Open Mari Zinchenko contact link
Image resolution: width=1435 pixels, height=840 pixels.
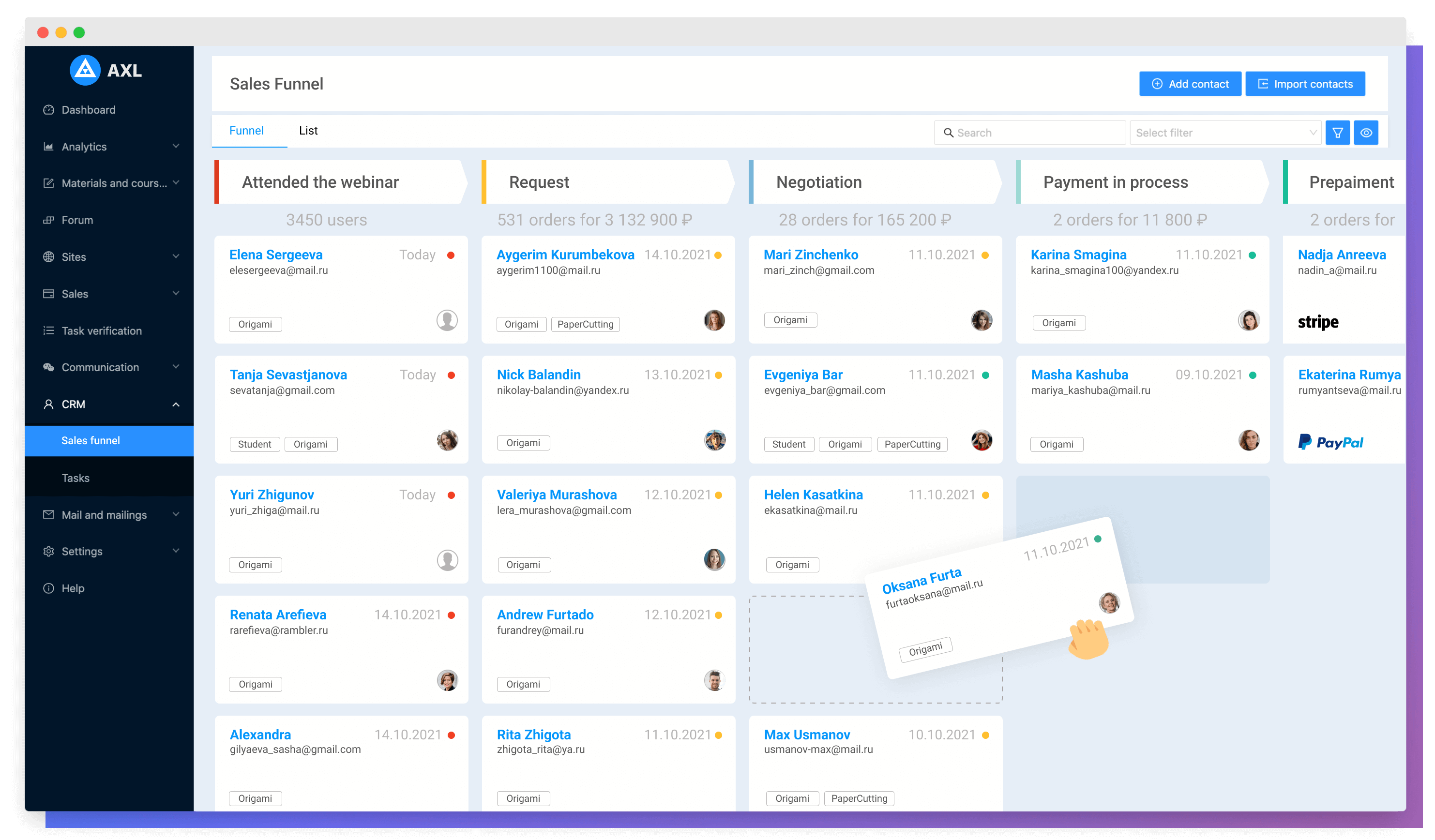pyautogui.click(x=812, y=255)
